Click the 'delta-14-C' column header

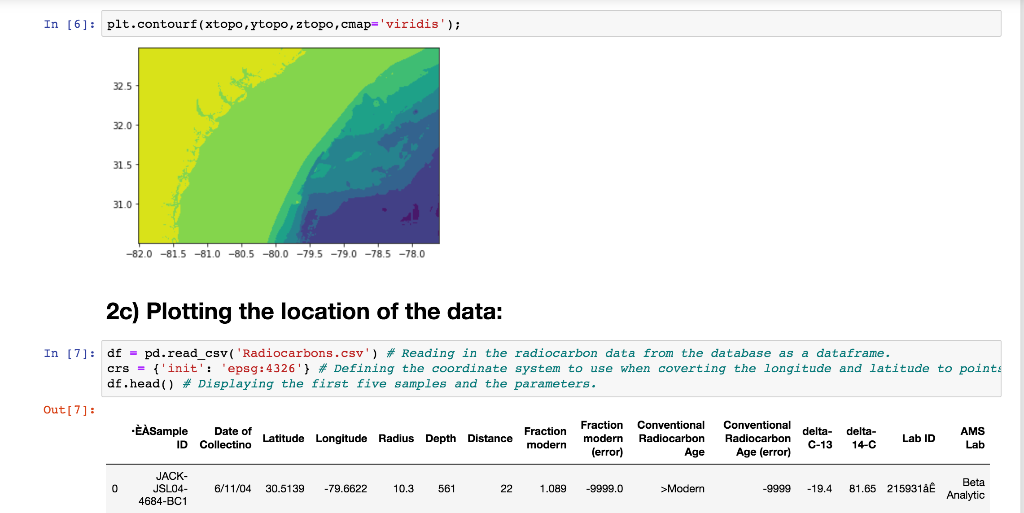click(x=861, y=438)
